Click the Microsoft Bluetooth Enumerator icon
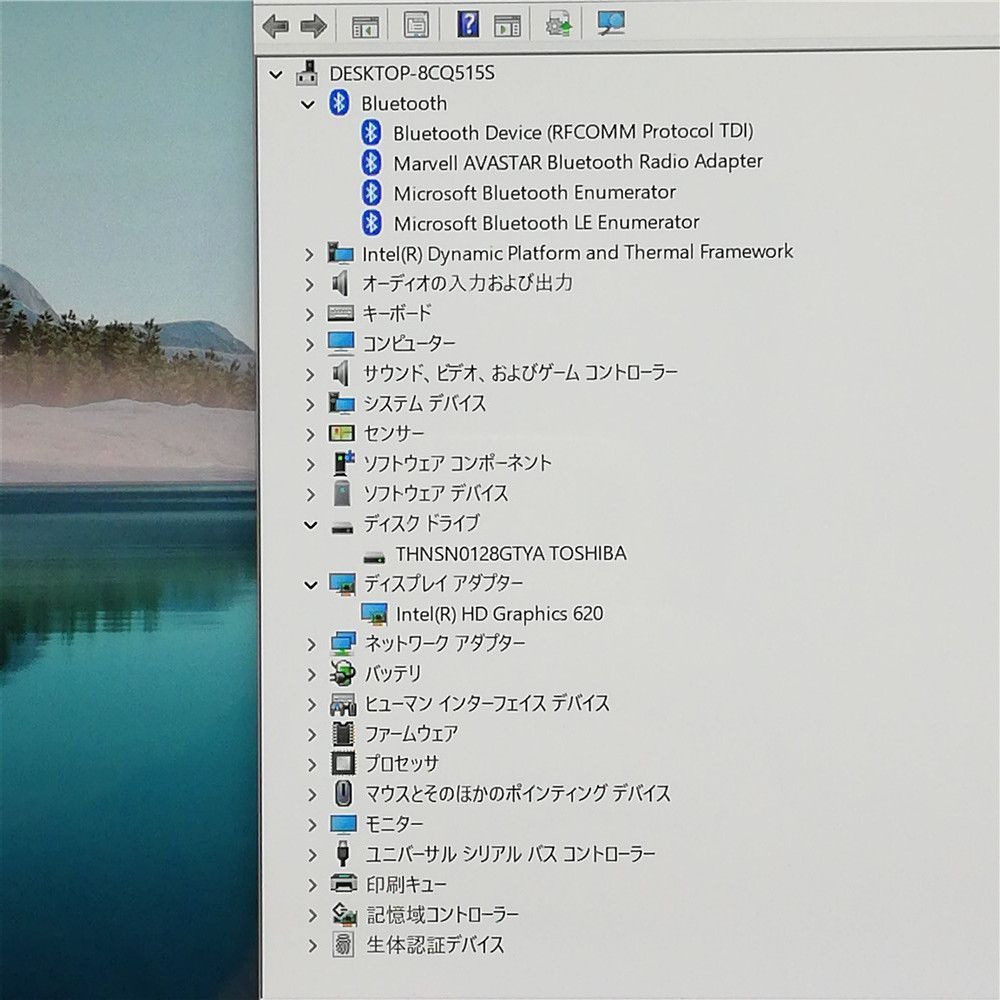Viewport: 1000px width, 1000px height. click(371, 193)
